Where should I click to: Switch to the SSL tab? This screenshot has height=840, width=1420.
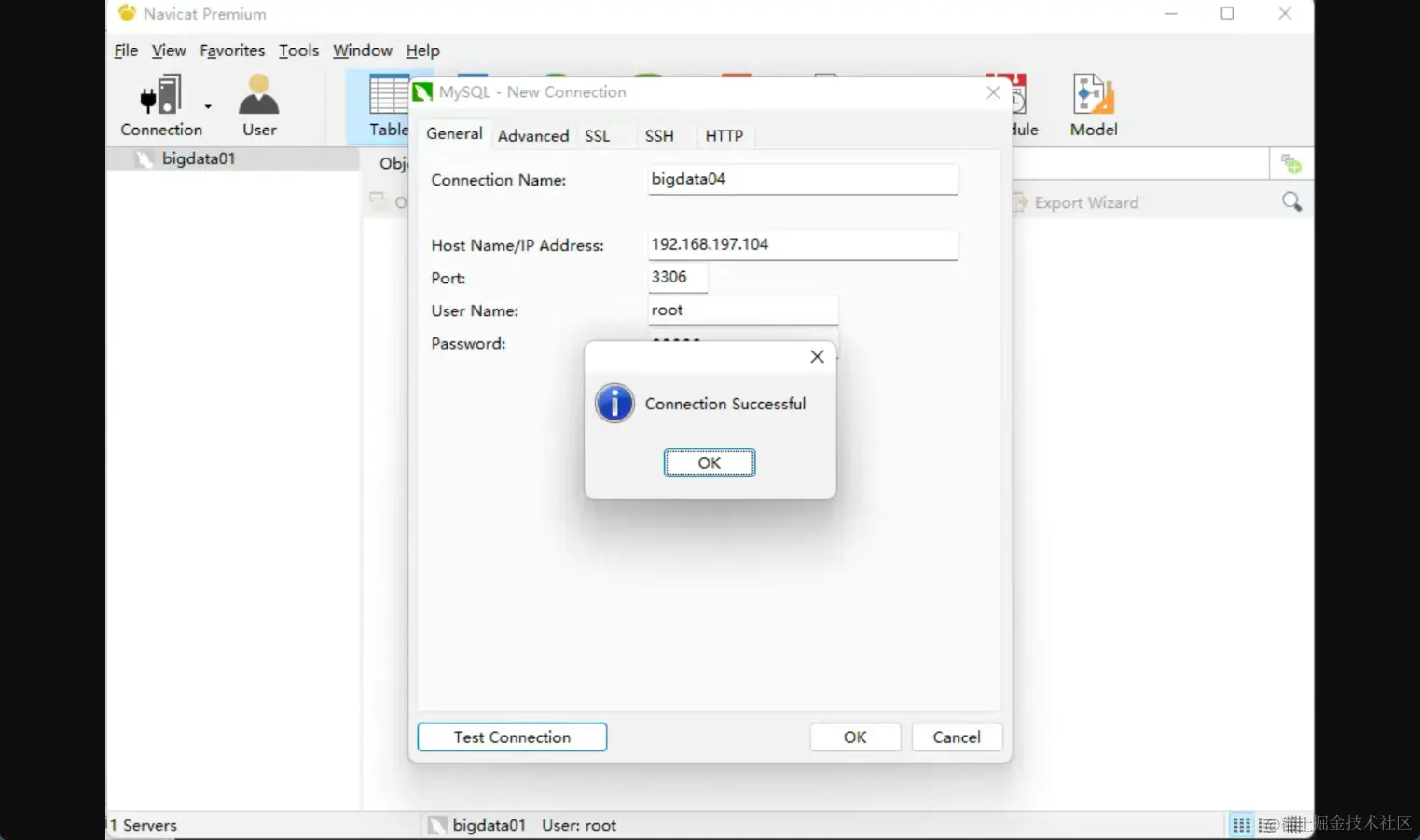(x=598, y=136)
